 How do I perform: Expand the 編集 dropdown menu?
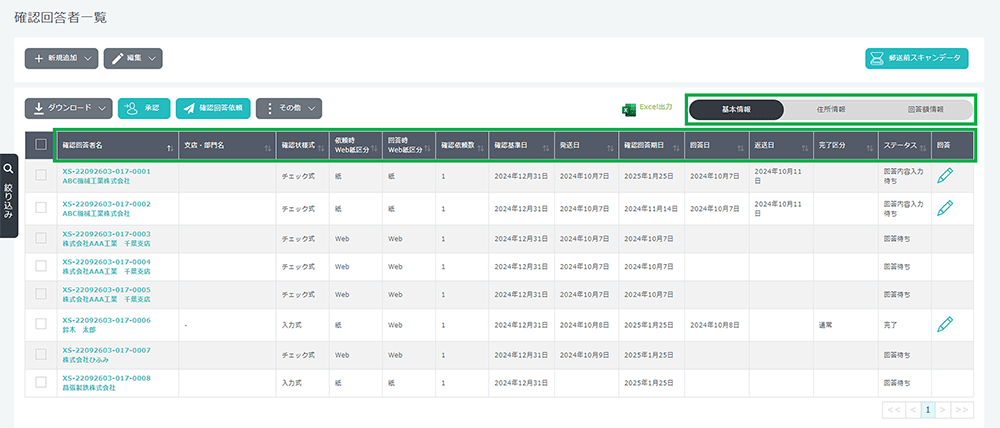[133, 59]
